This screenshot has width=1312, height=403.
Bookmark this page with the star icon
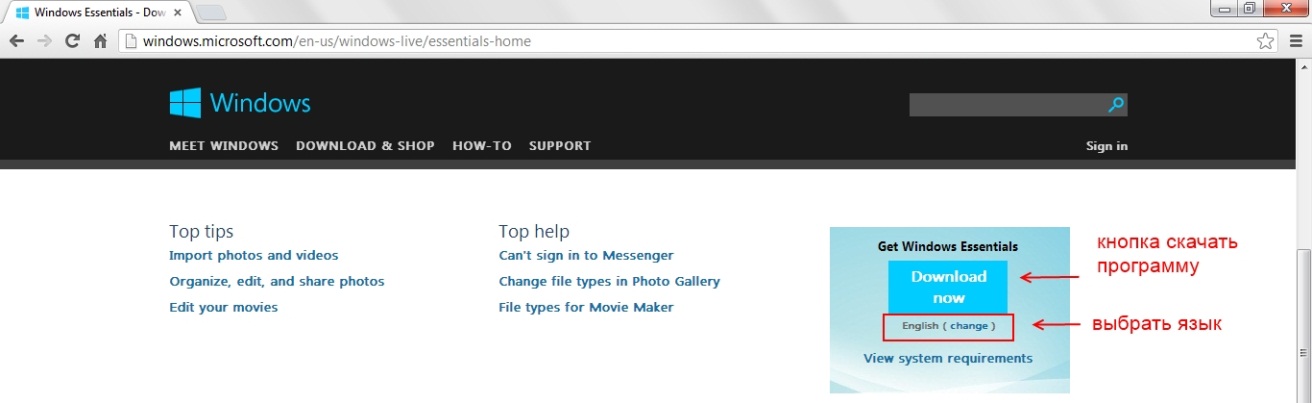coord(1265,41)
